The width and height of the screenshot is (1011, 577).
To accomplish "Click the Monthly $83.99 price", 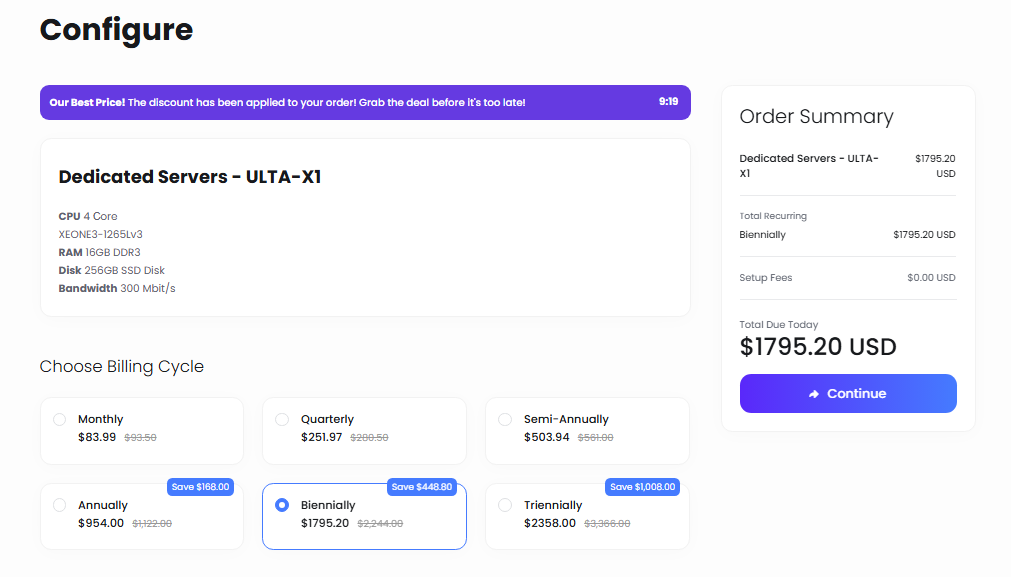I will [x=97, y=437].
